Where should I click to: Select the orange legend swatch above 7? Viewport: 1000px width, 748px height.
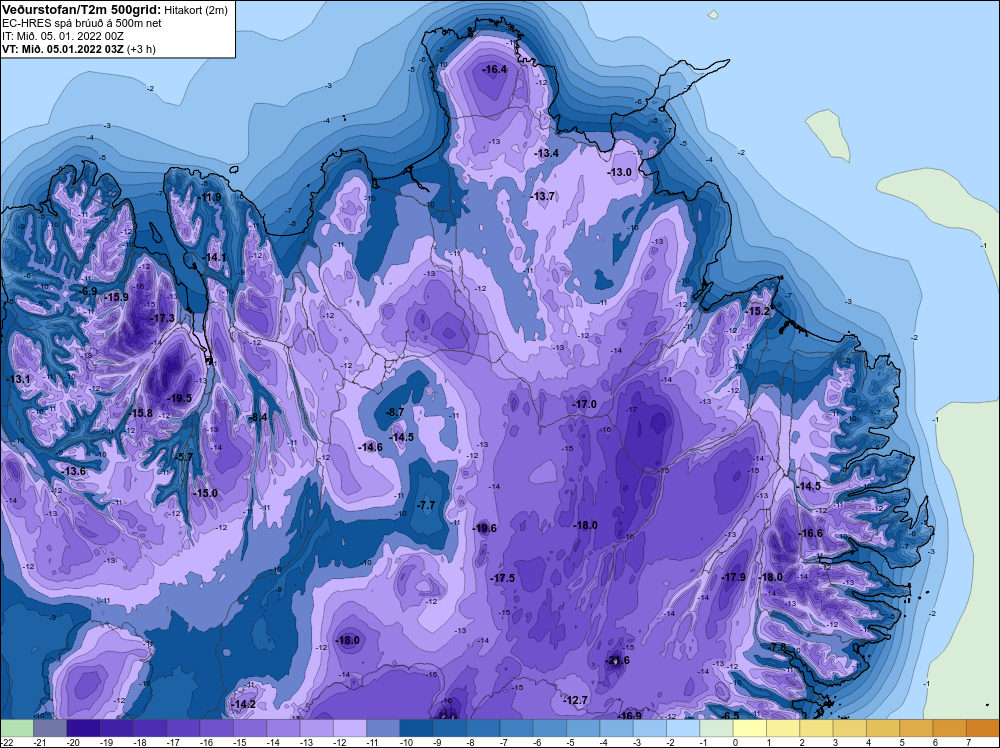(983, 728)
